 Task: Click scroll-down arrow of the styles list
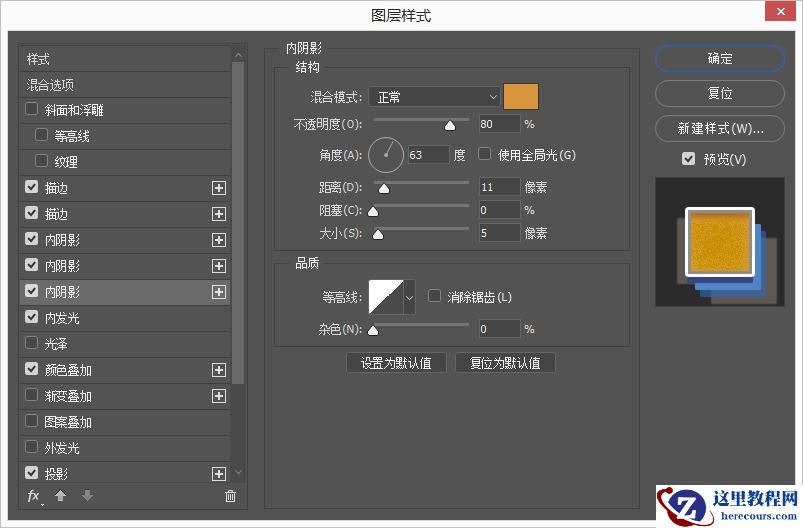click(238, 472)
